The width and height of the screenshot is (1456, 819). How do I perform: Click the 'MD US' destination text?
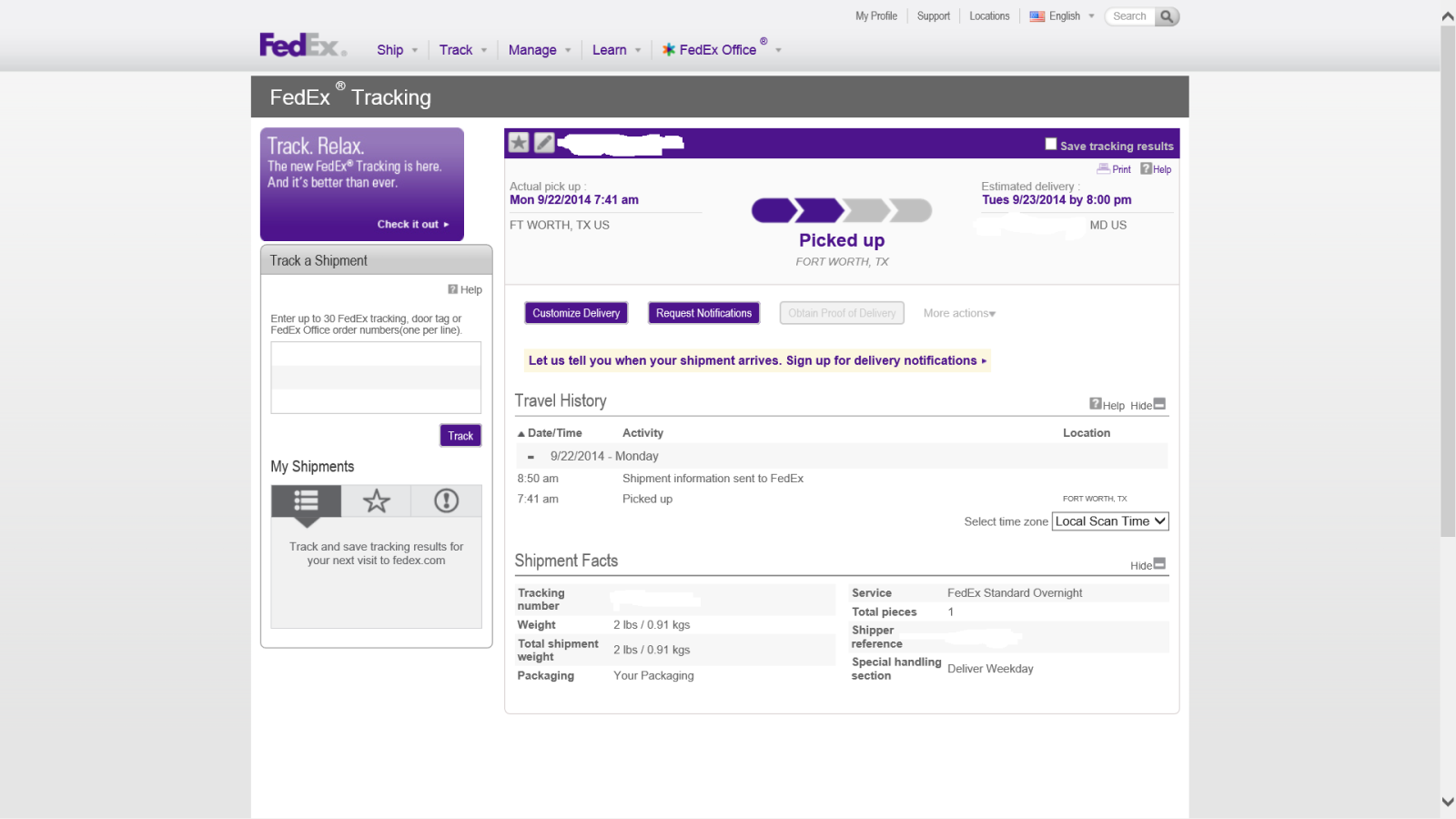point(1108,226)
